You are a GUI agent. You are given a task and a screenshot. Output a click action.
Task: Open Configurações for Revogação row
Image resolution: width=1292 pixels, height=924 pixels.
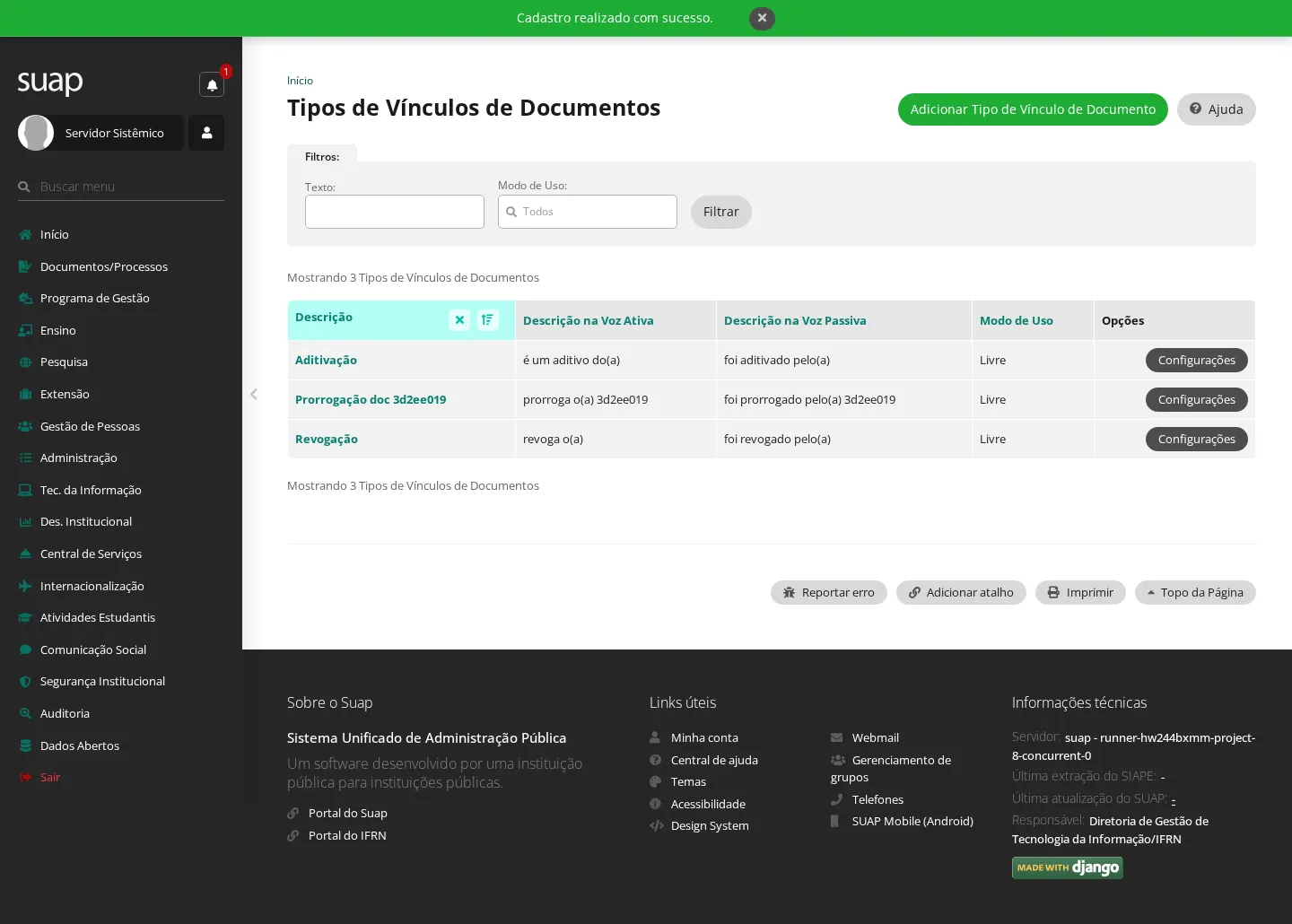tap(1197, 439)
